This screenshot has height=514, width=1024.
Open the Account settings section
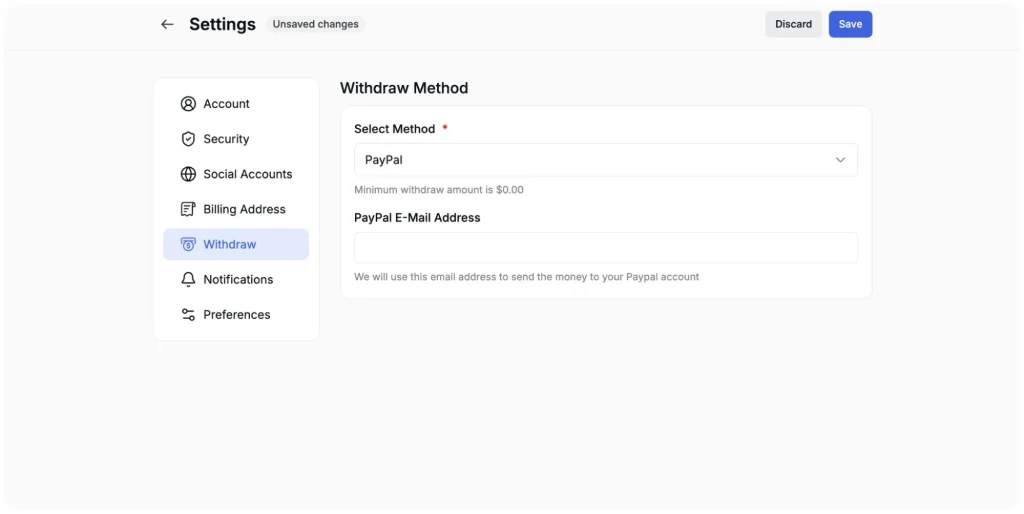(236, 104)
